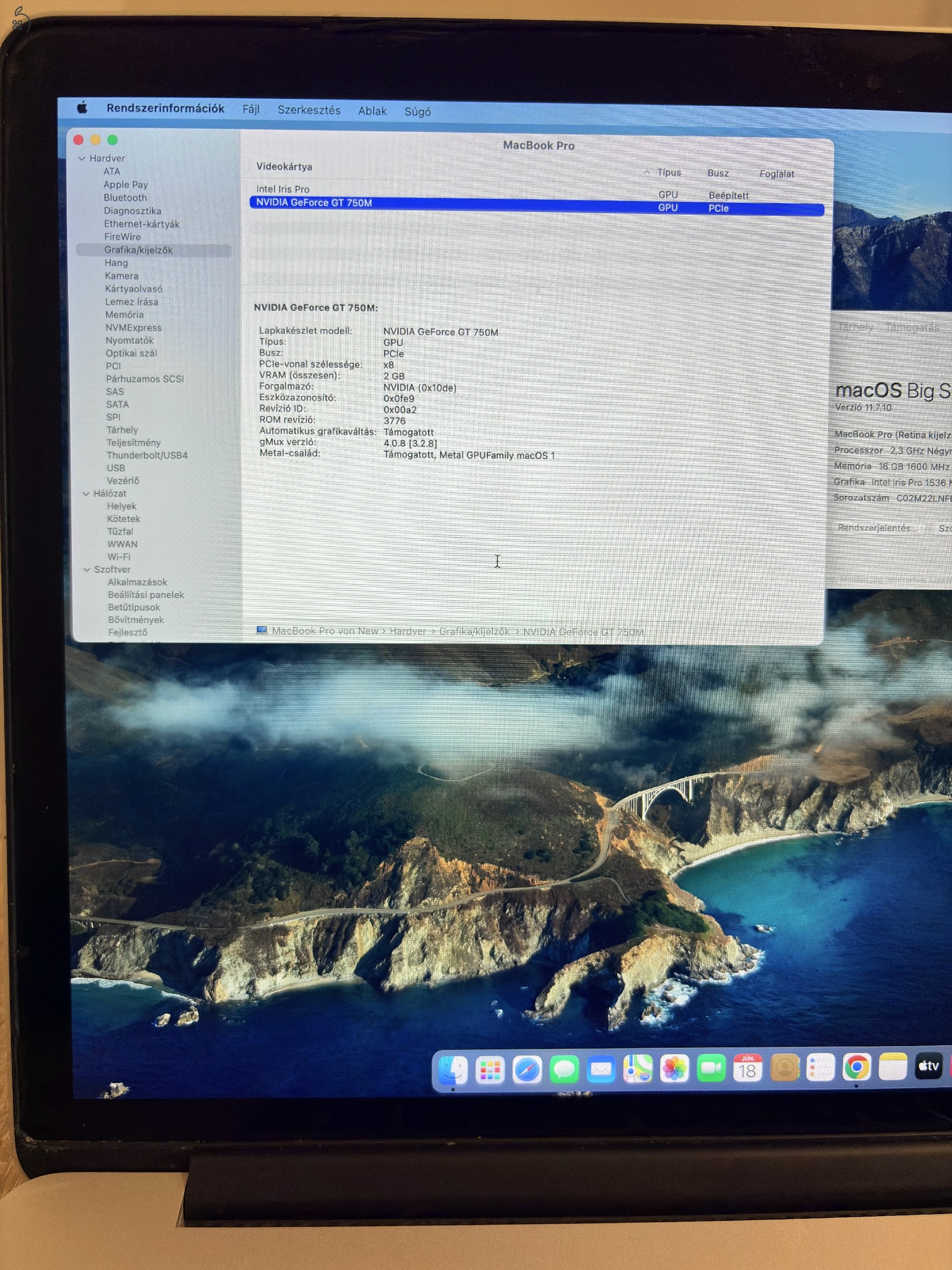Select Wi-Fi under Hálózat
952x1270 pixels.
(119, 557)
